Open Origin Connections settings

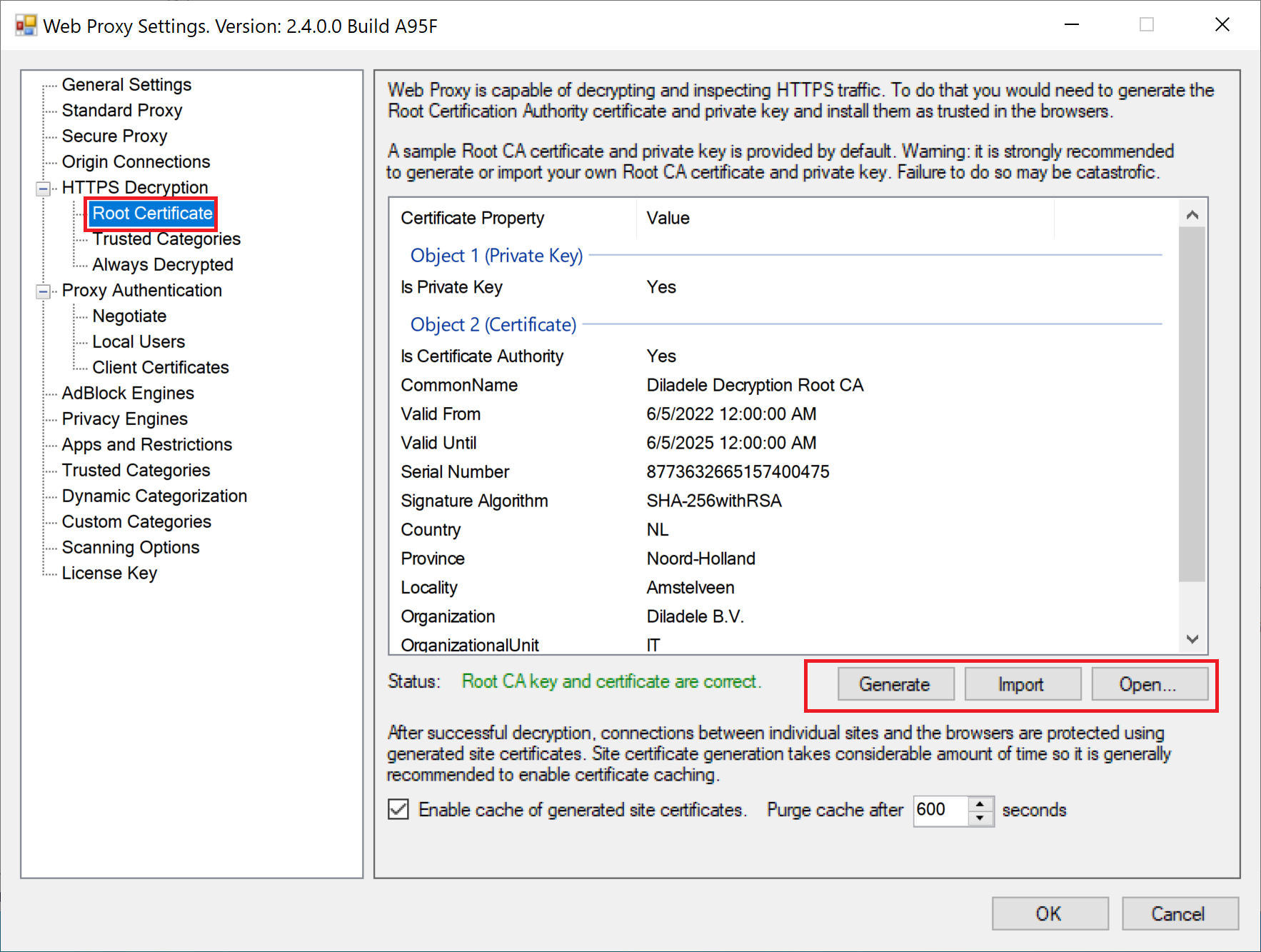coord(136,161)
